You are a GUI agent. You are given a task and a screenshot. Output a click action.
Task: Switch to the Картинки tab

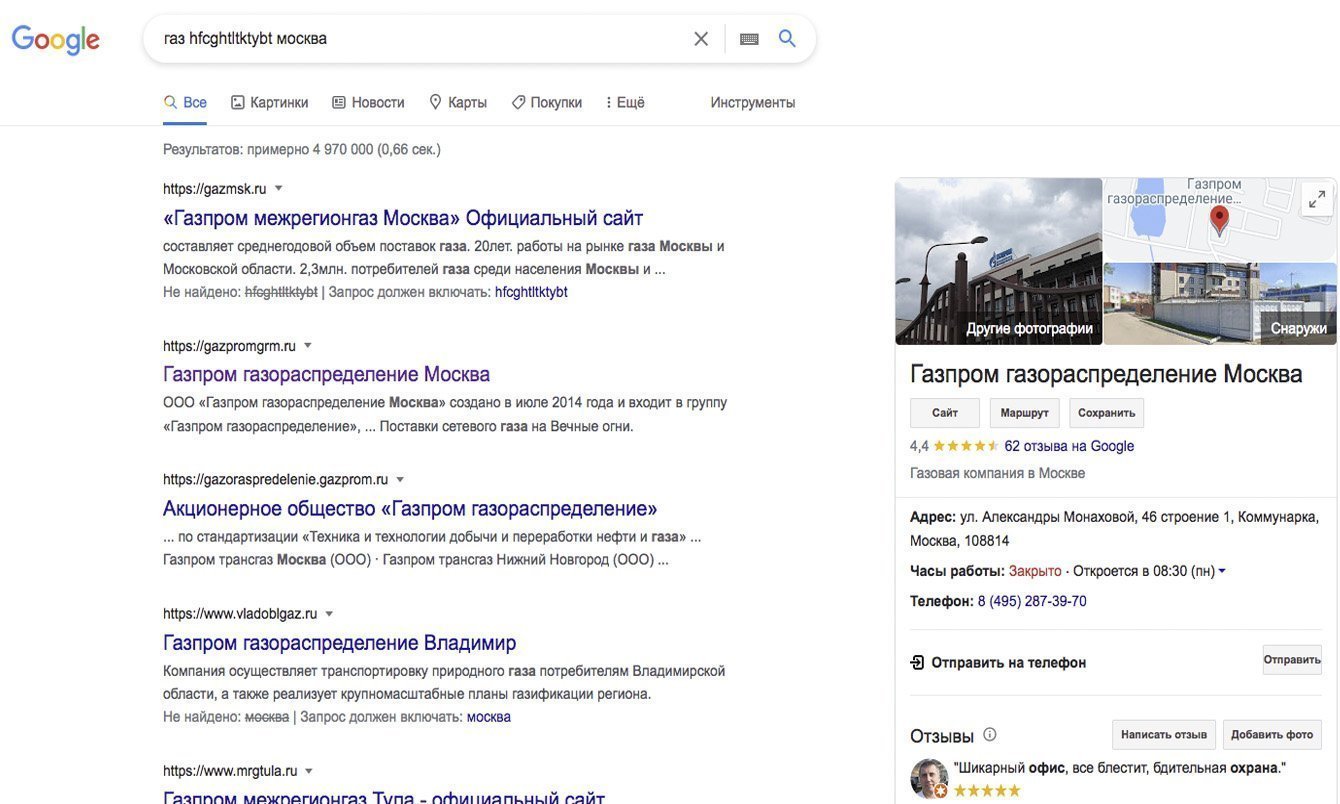click(269, 102)
